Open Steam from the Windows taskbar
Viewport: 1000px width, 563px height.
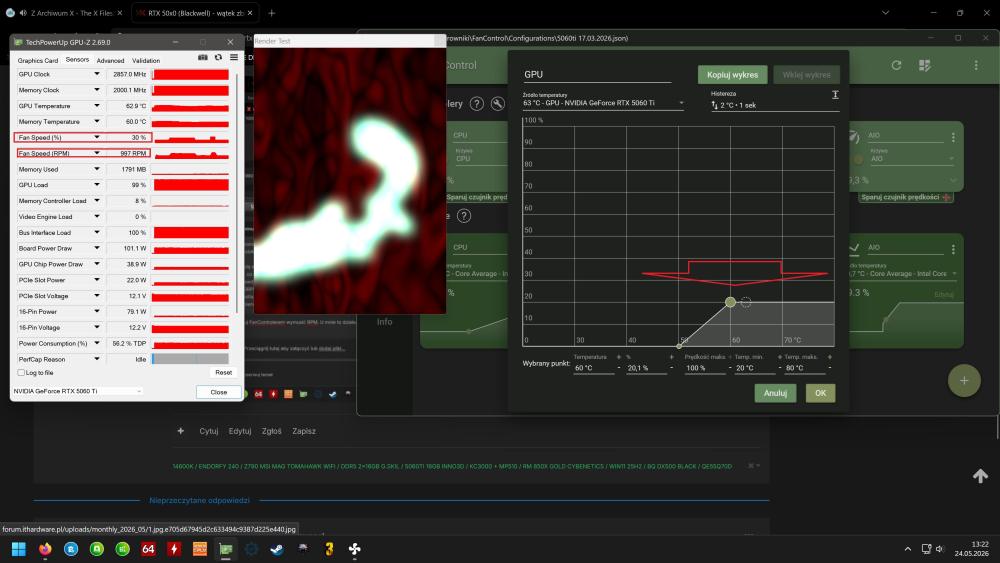tap(277, 548)
